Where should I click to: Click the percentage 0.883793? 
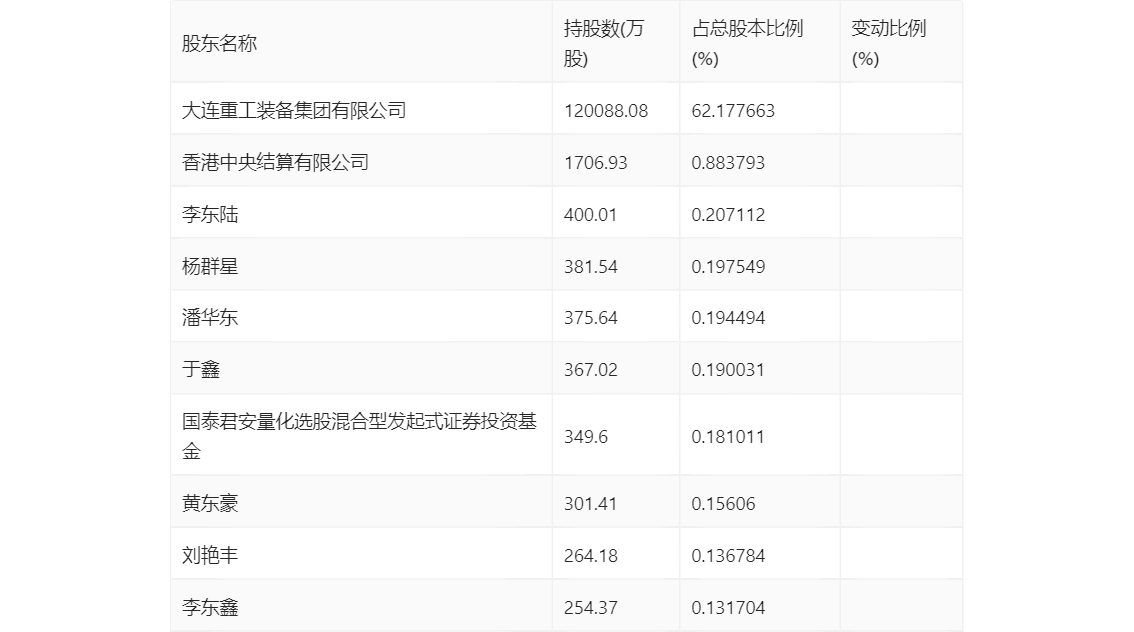(x=728, y=163)
